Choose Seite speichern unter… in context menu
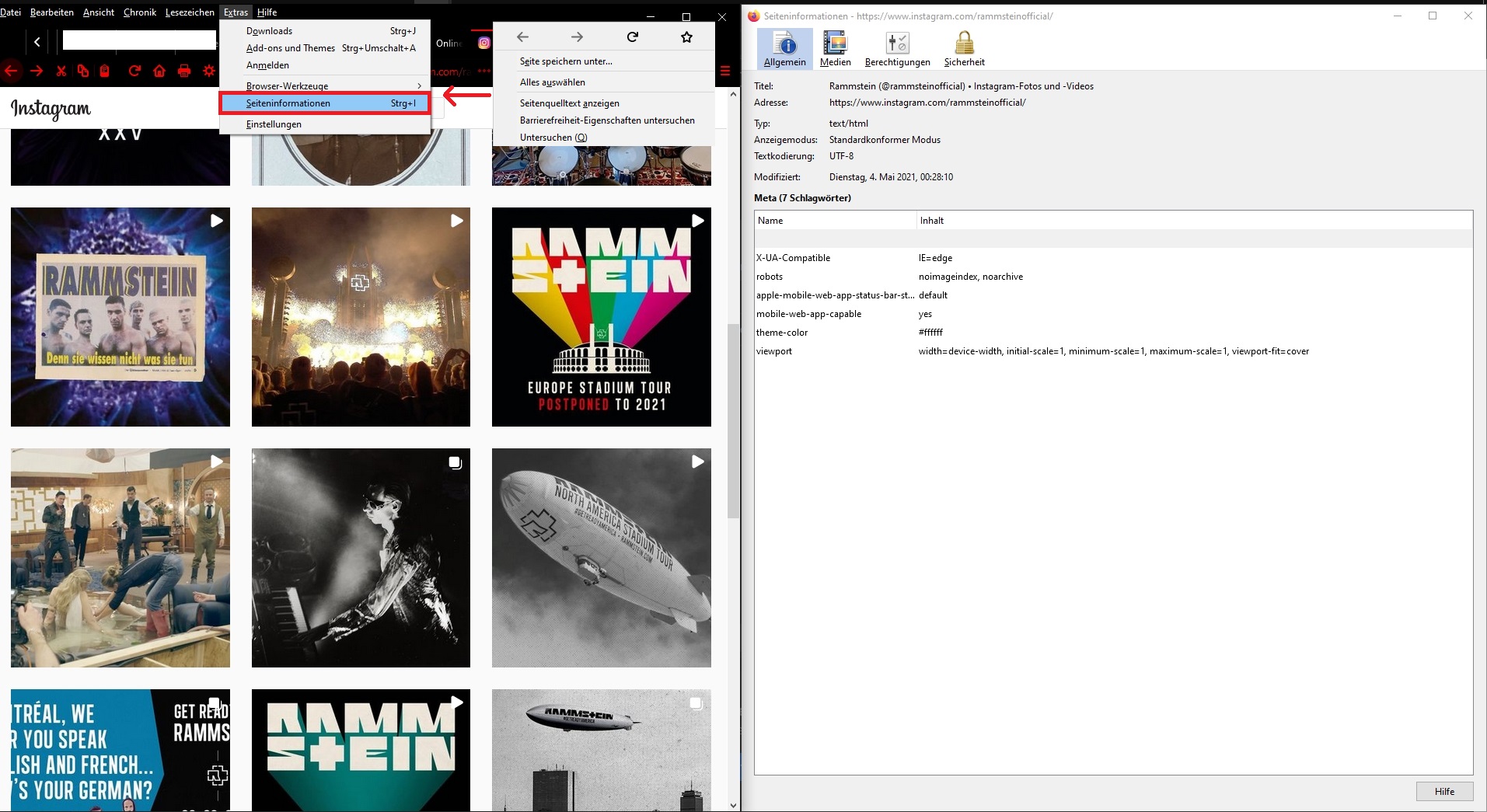 tap(604, 61)
